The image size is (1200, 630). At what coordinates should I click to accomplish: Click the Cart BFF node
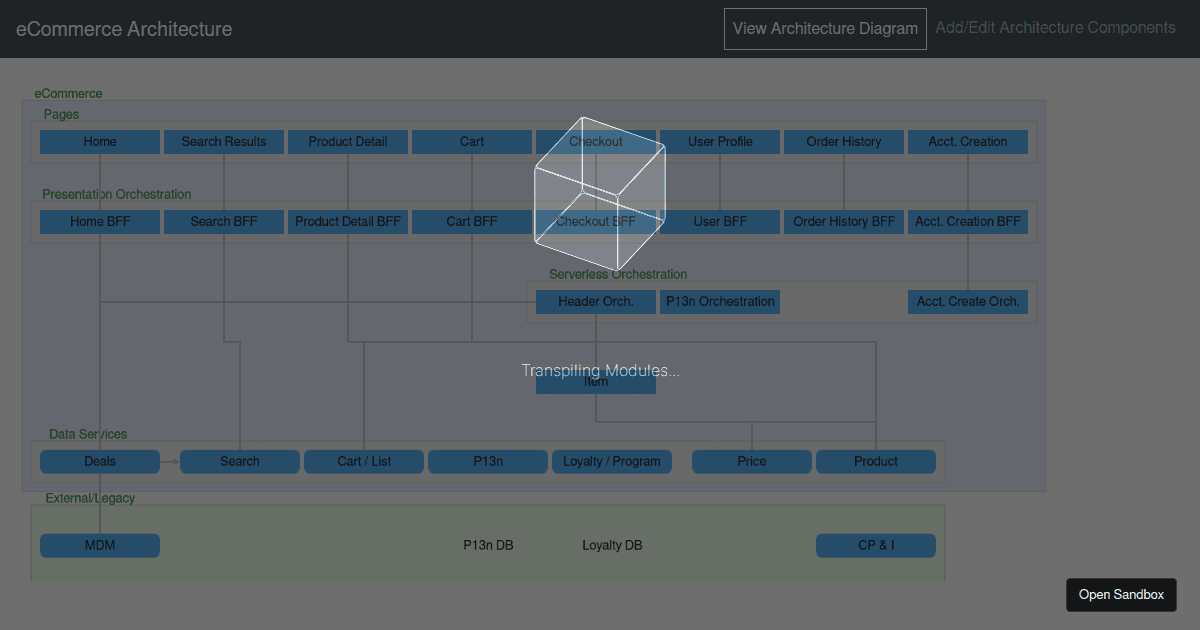pyautogui.click(x=471, y=221)
